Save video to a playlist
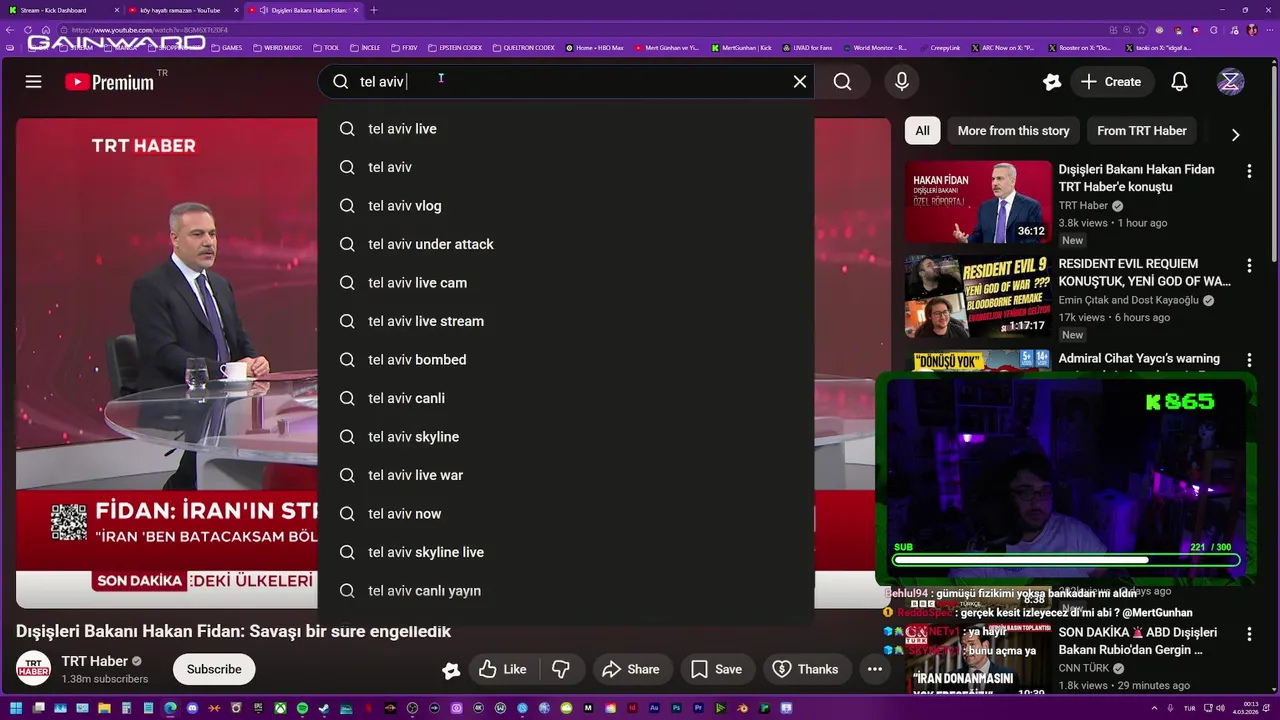The width and height of the screenshot is (1280, 720). coord(717,669)
